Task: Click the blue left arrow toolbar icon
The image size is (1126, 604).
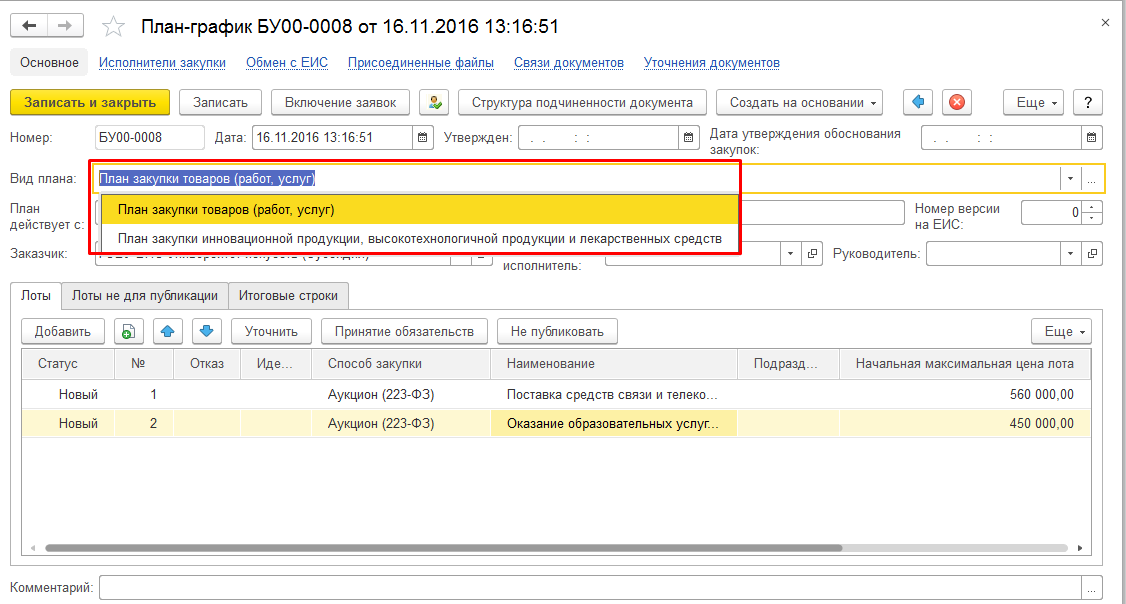Action: tap(917, 103)
